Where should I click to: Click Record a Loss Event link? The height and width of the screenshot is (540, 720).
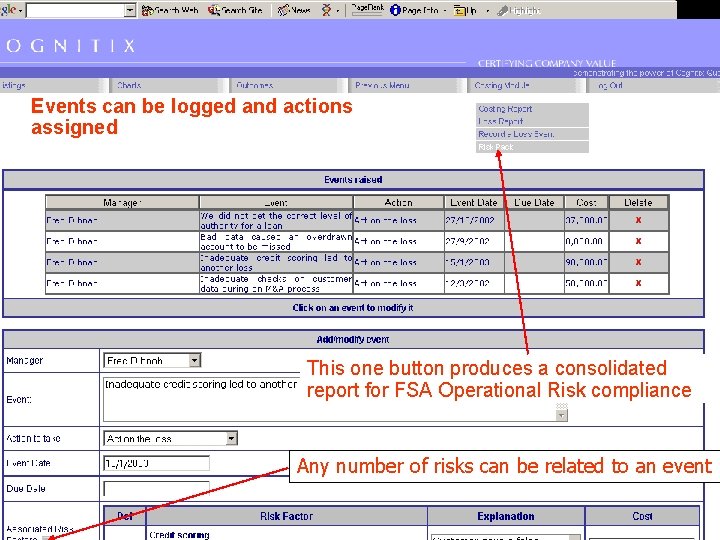(x=516, y=134)
